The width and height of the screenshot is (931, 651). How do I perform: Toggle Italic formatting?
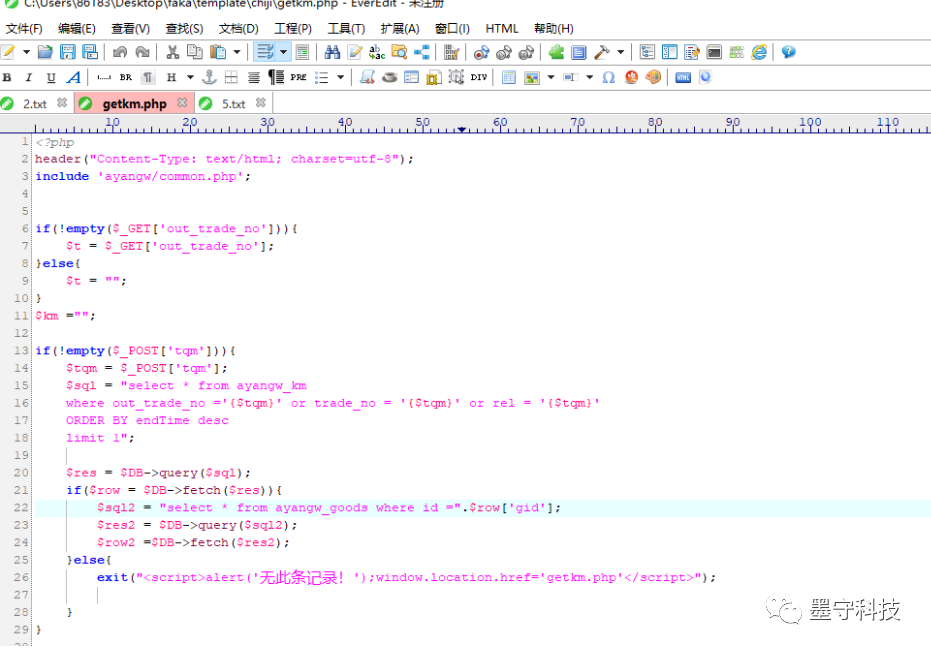coord(28,77)
